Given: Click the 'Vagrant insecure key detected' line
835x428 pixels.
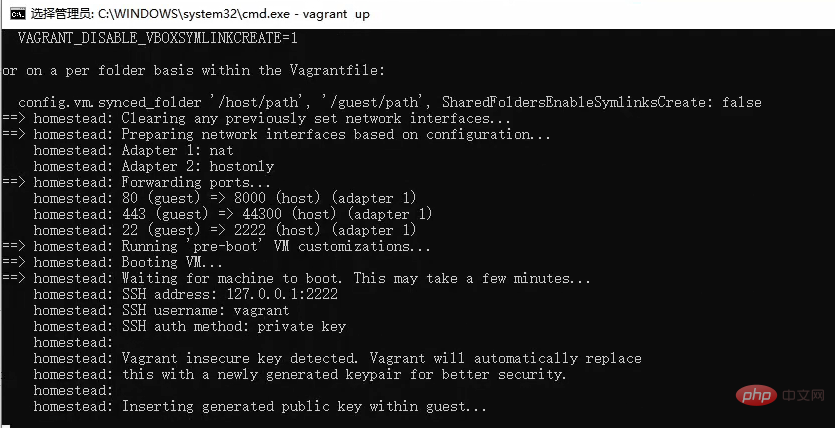Looking at the screenshot, I should [338, 358].
